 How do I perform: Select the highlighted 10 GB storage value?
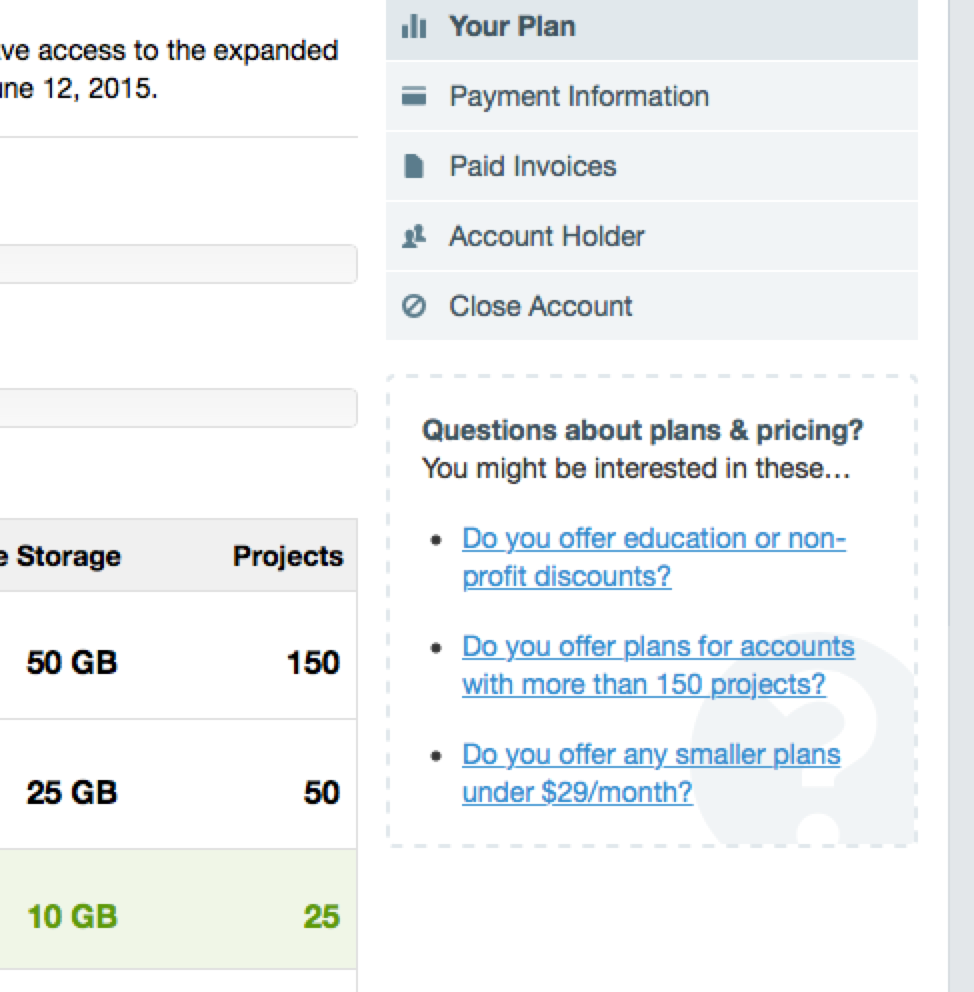tap(72, 916)
